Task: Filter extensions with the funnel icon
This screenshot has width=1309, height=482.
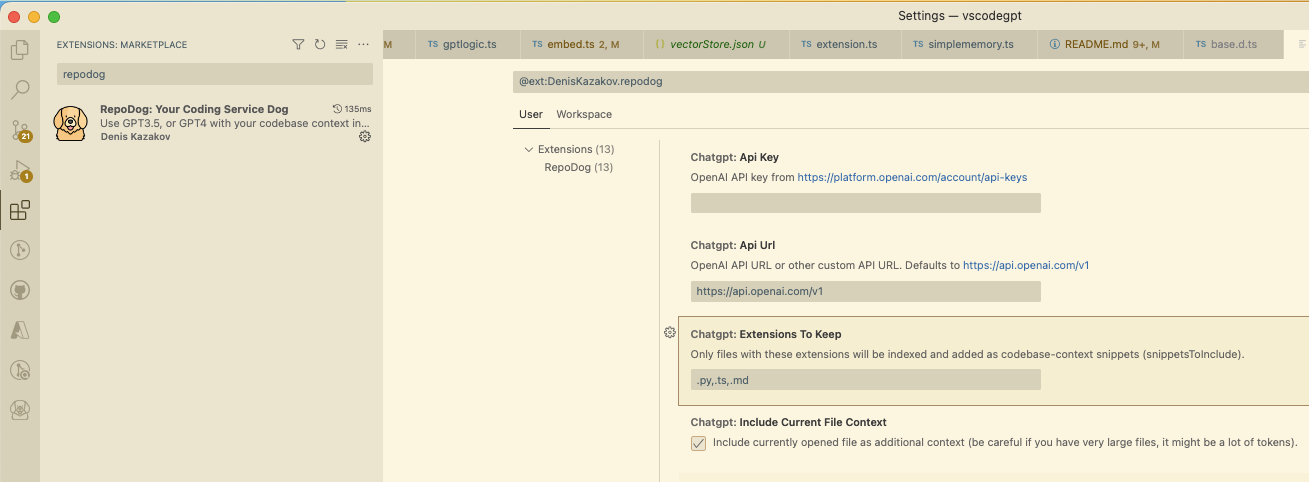Action: pyautogui.click(x=298, y=44)
